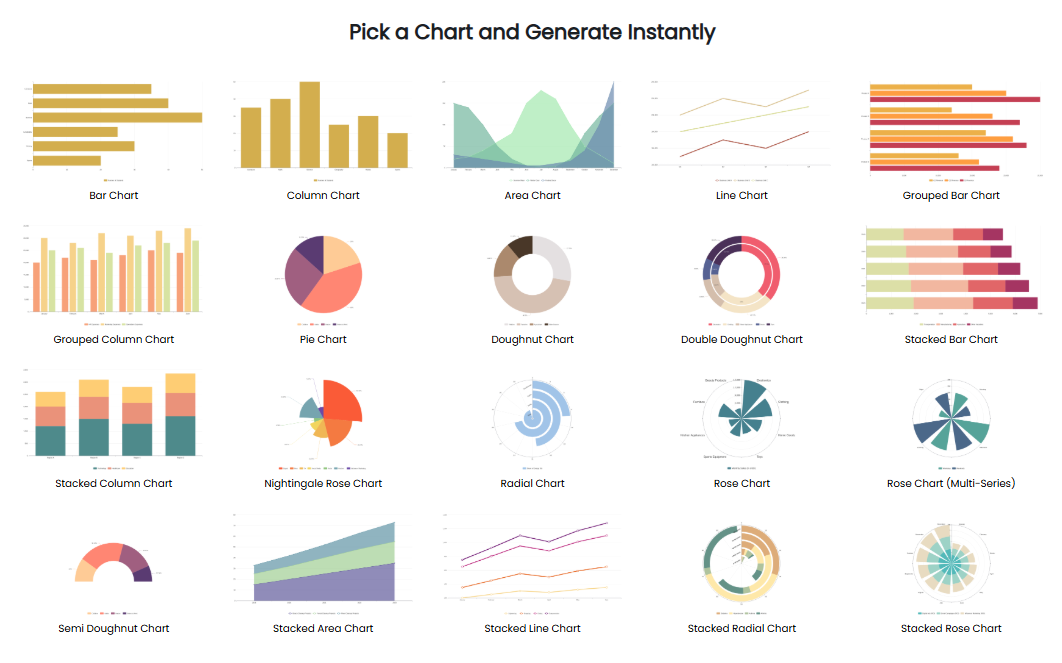Select the Double Doughnut Chart thumbnail
Viewport: 1062px width, 663px height.
(742, 275)
